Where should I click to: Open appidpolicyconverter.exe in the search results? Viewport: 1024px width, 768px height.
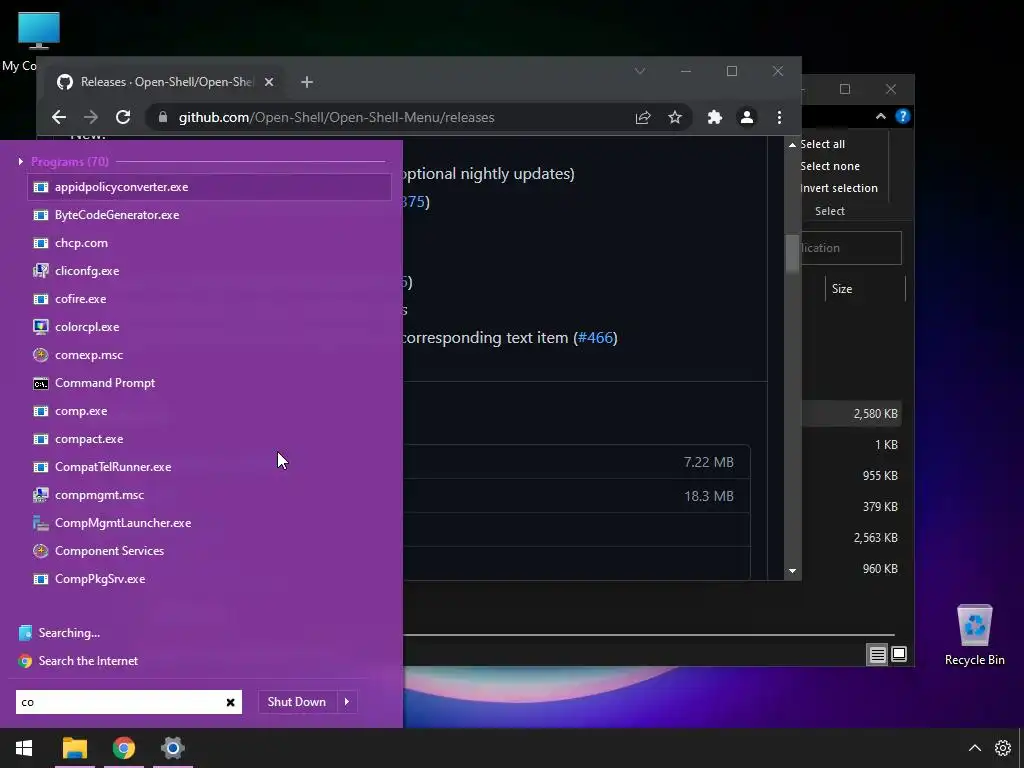click(210, 187)
